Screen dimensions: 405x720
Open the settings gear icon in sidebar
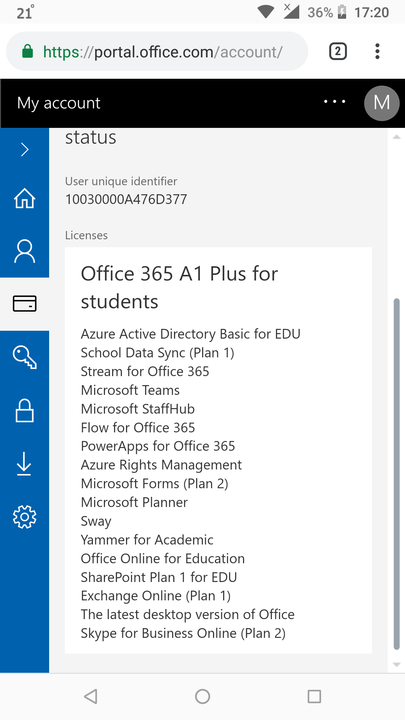click(x=25, y=517)
